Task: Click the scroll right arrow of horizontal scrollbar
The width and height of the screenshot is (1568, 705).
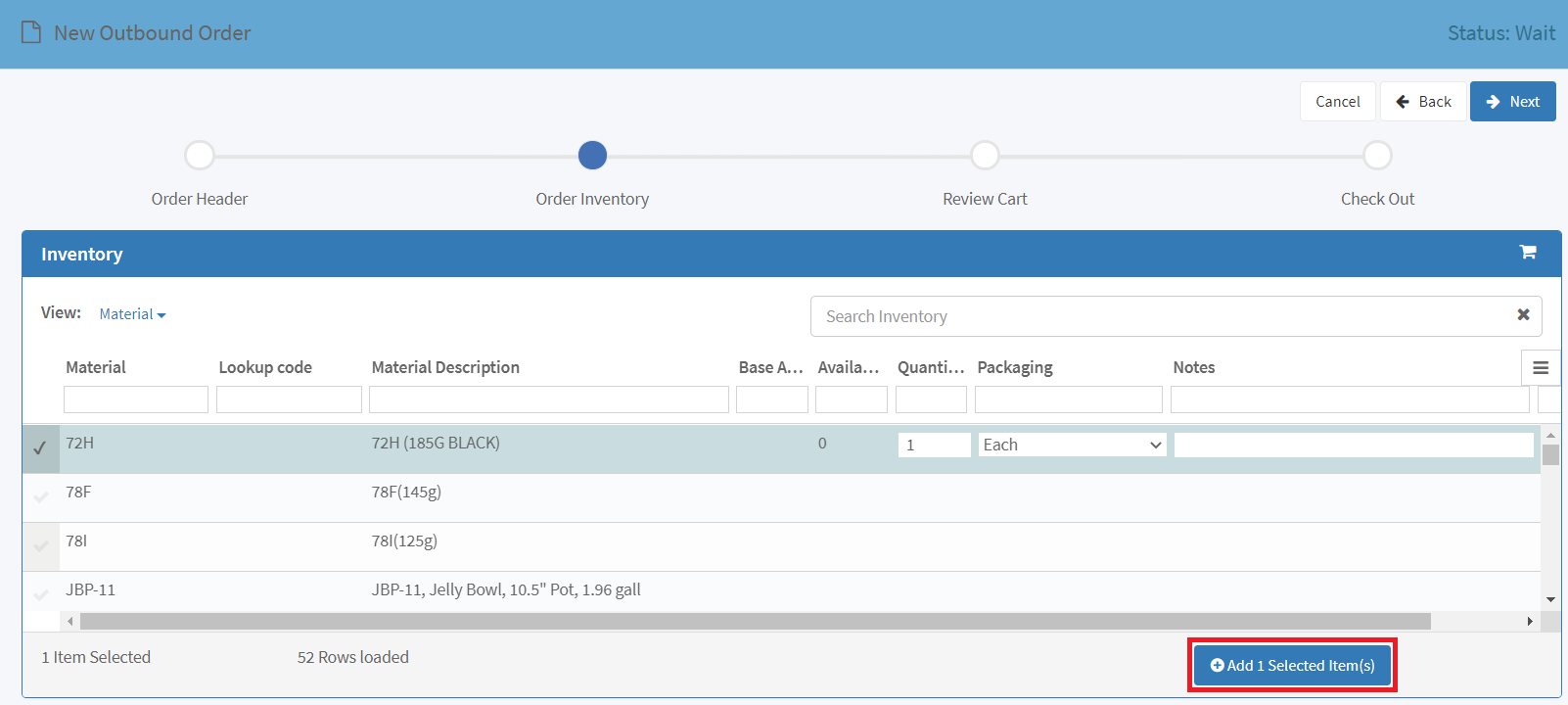Action: click(1530, 622)
